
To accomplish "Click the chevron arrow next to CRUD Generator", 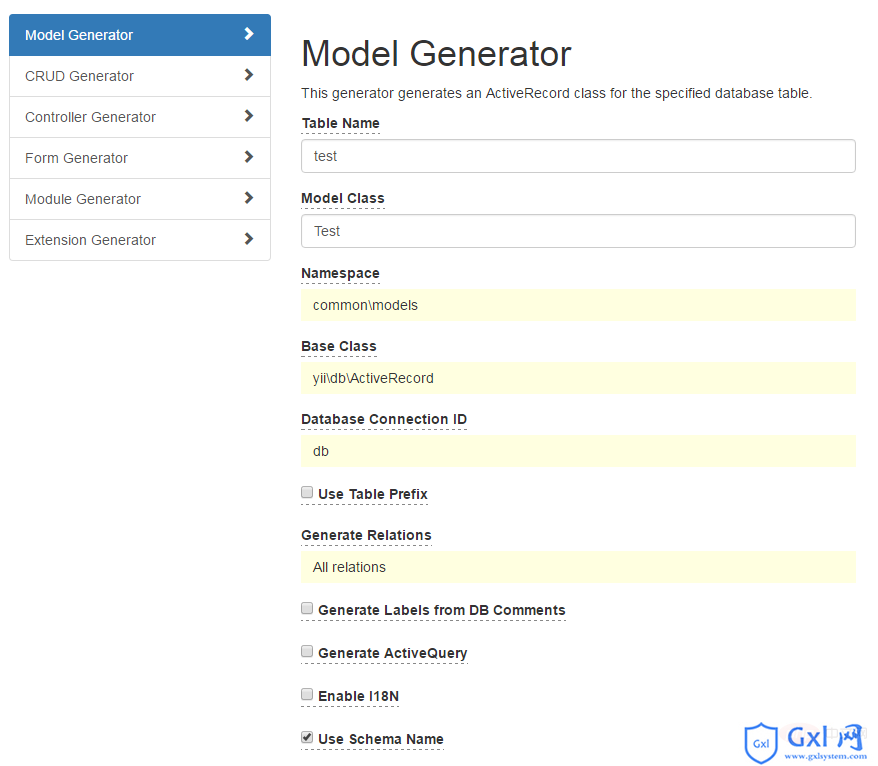I will pos(249,75).
